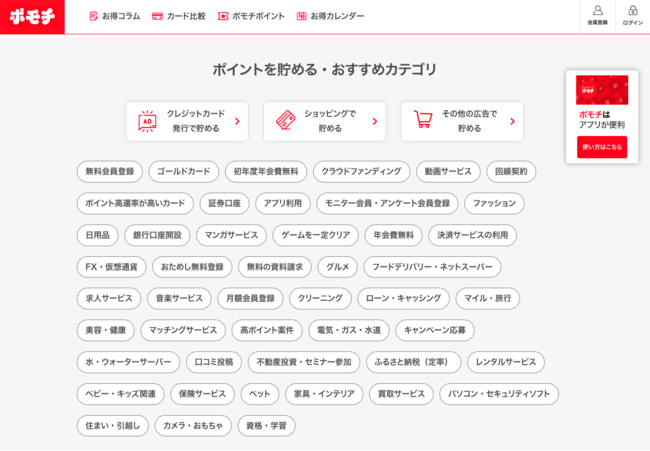Open the 口コミ投稿 category
The image size is (650, 451).
click(214, 362)
